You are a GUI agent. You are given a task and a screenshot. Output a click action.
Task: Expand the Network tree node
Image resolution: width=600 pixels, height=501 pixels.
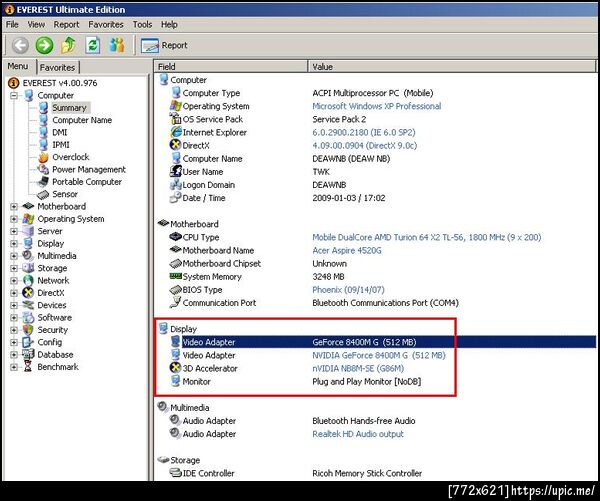(14, 281)
